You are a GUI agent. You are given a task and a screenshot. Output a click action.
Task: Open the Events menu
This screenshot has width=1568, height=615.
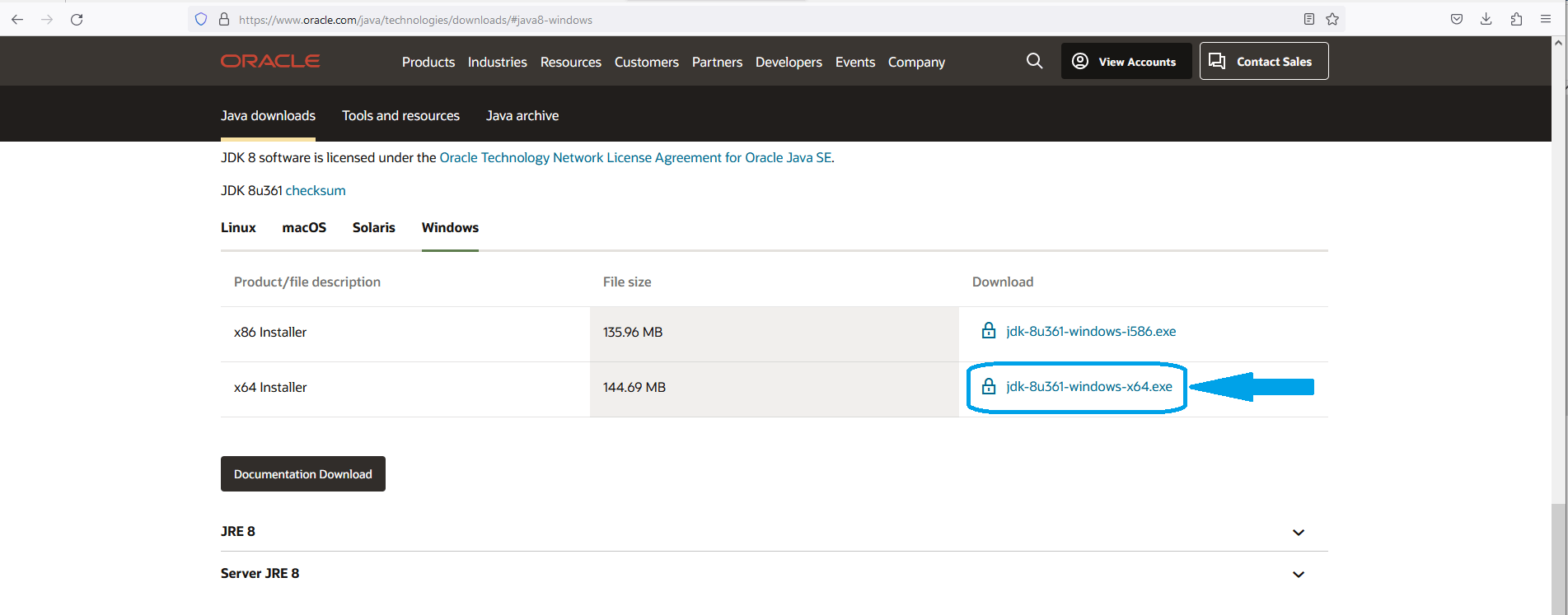click(855, 62)
